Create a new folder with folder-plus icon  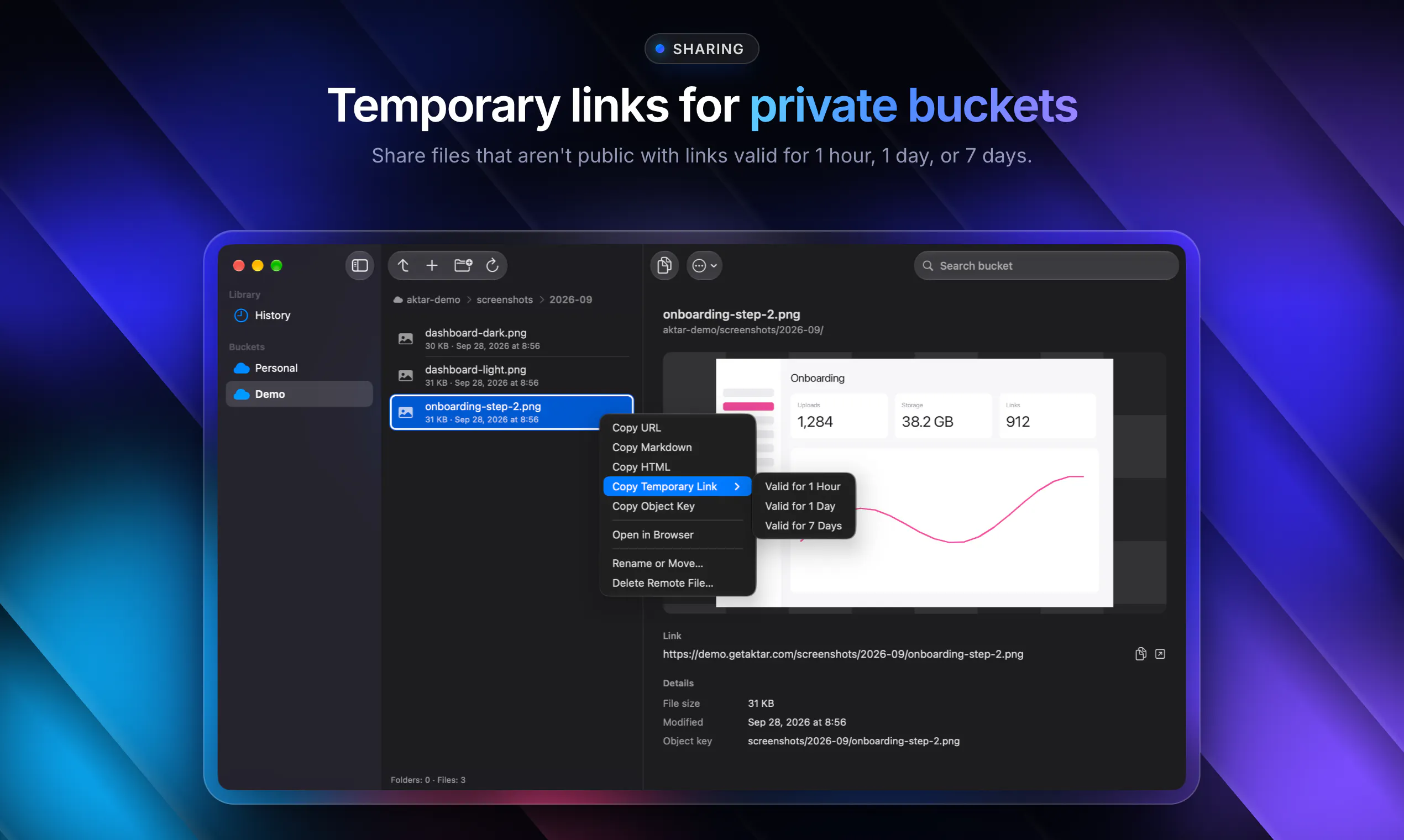point(463,265)
